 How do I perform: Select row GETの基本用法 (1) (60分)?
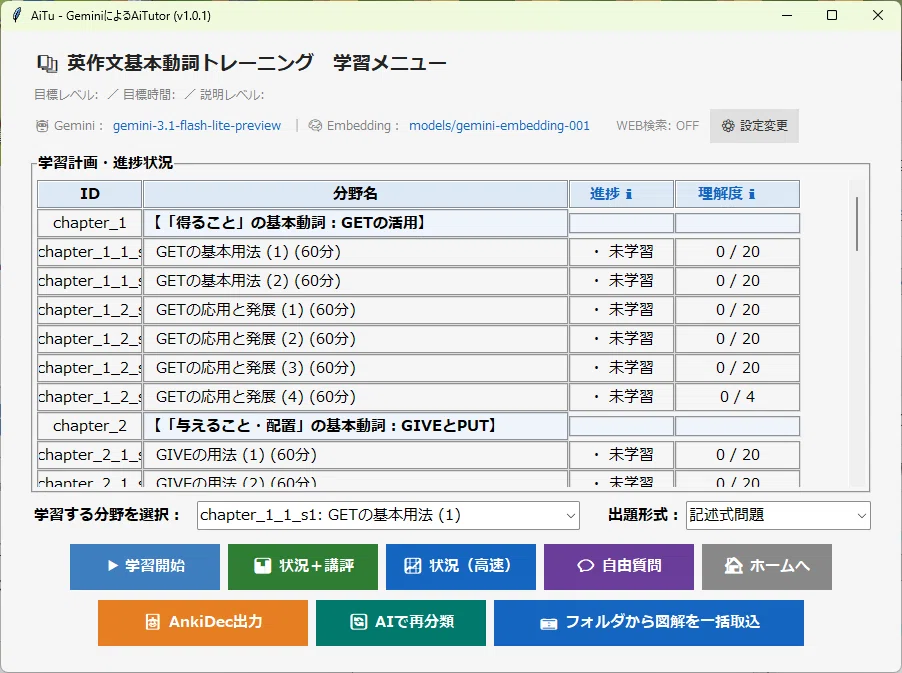pos(356,252)
